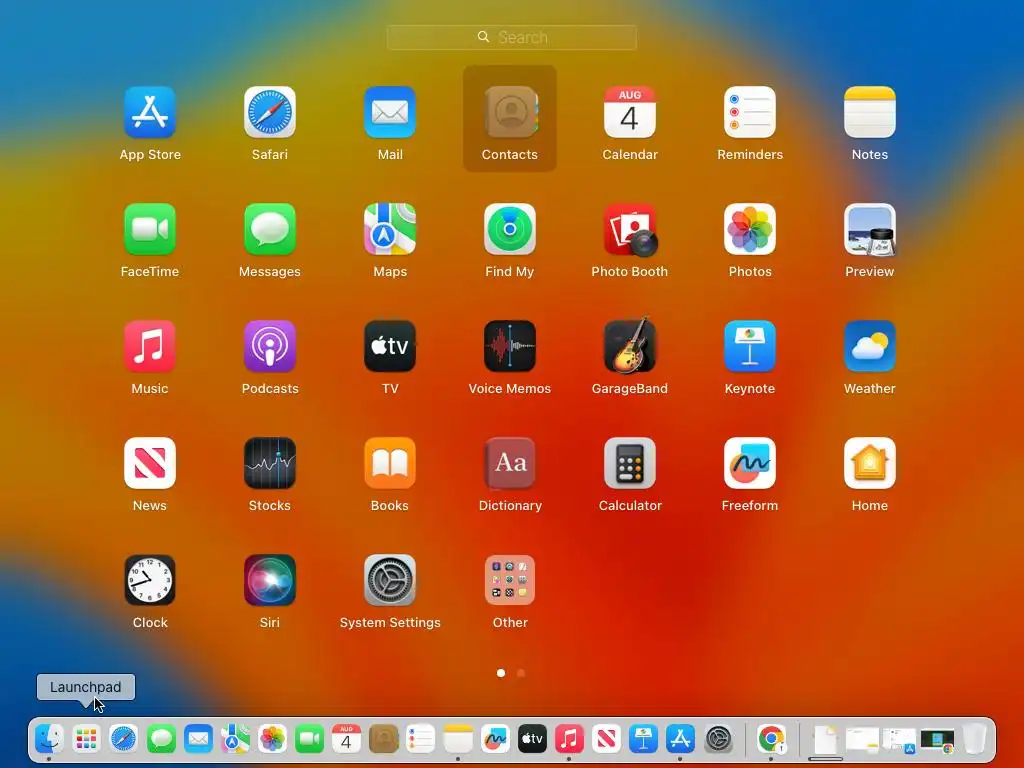Expand the Other apps folder

(x=510, y=580)
